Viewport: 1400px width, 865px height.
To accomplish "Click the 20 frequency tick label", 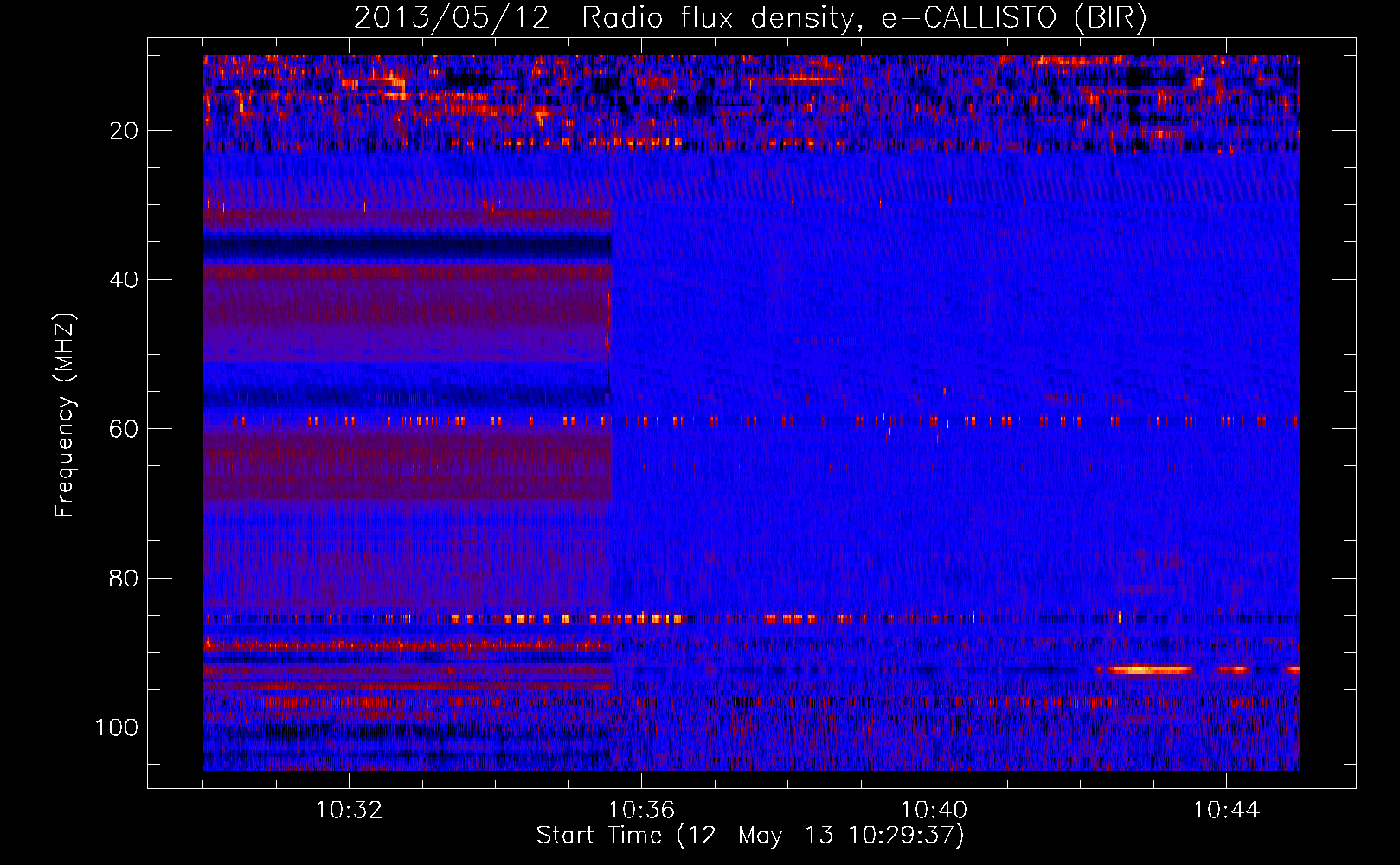I will (x=125, y=131).
